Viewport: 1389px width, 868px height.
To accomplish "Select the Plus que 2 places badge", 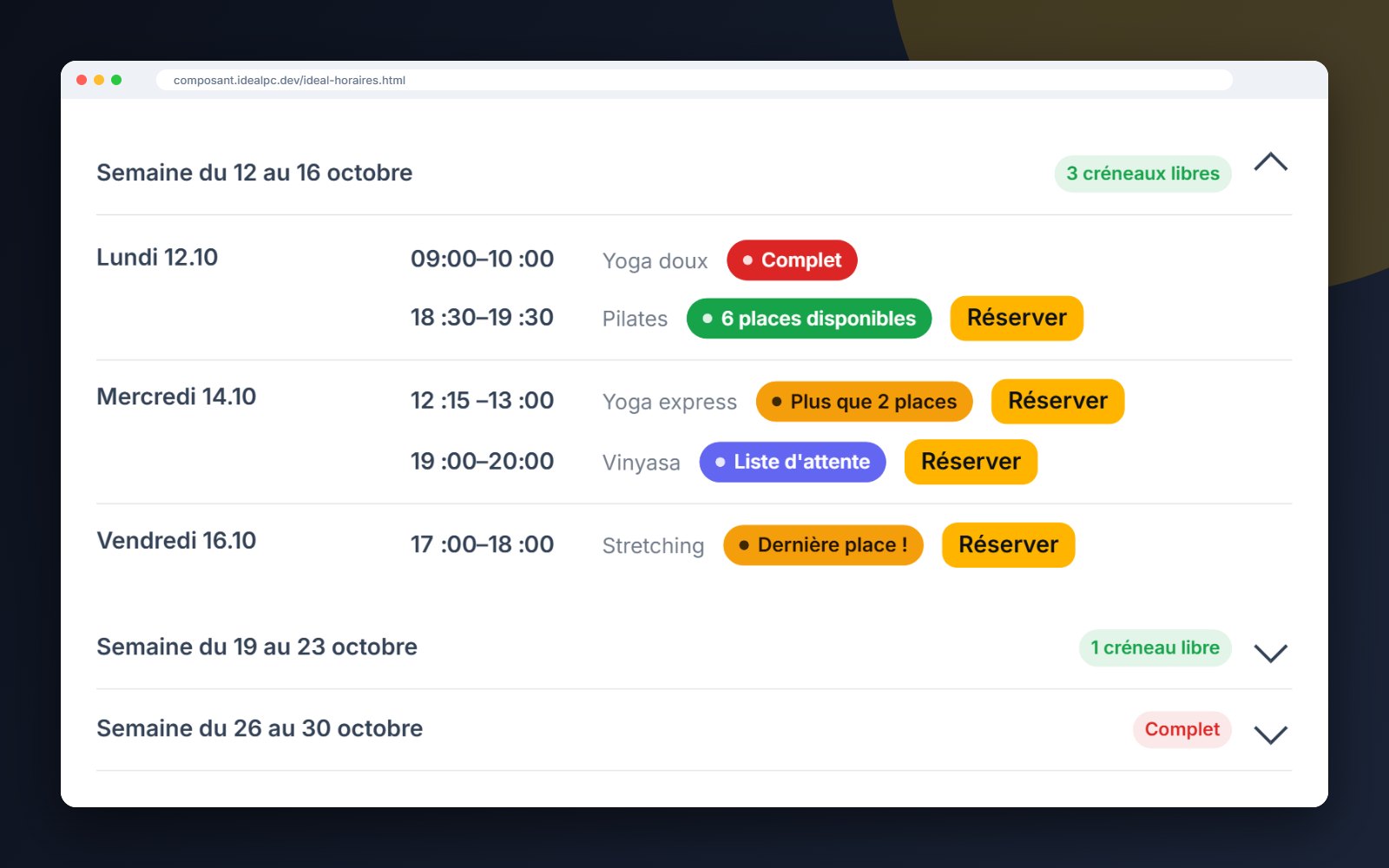I will click(x=864, y=402).
